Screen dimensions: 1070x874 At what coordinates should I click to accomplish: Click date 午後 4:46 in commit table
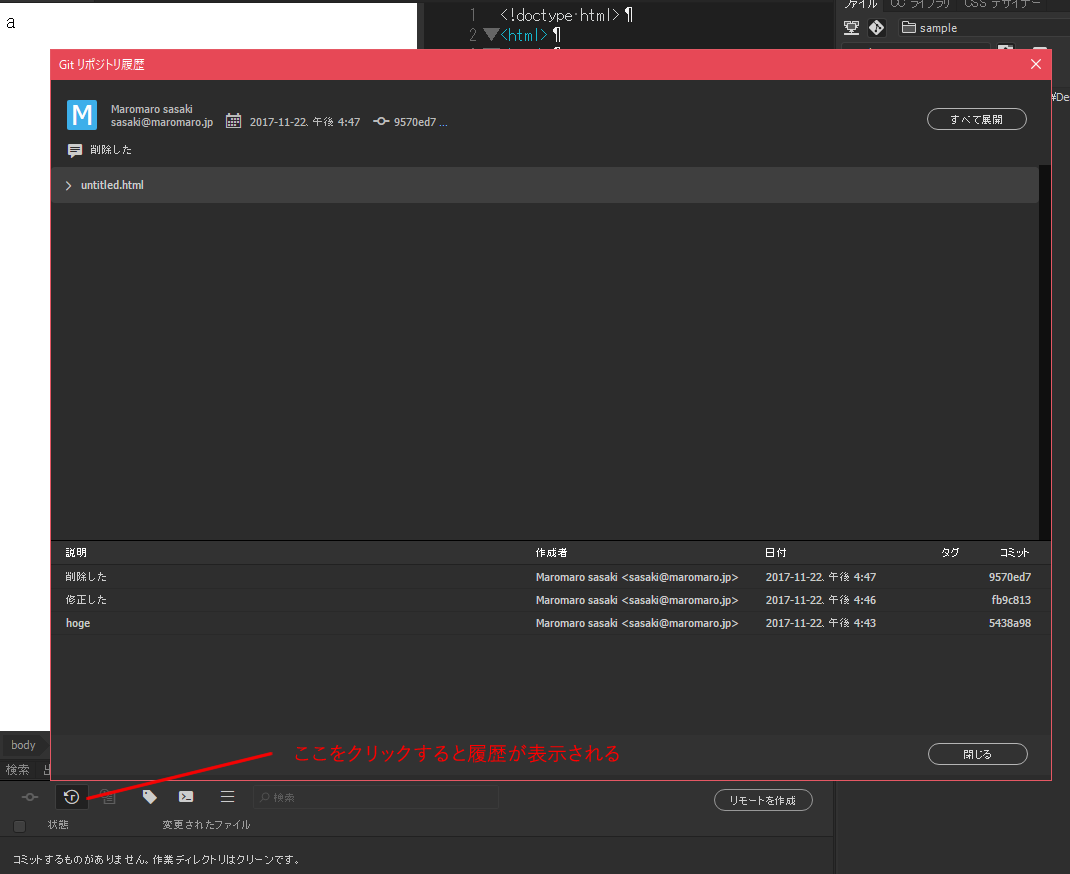[821, 600]
